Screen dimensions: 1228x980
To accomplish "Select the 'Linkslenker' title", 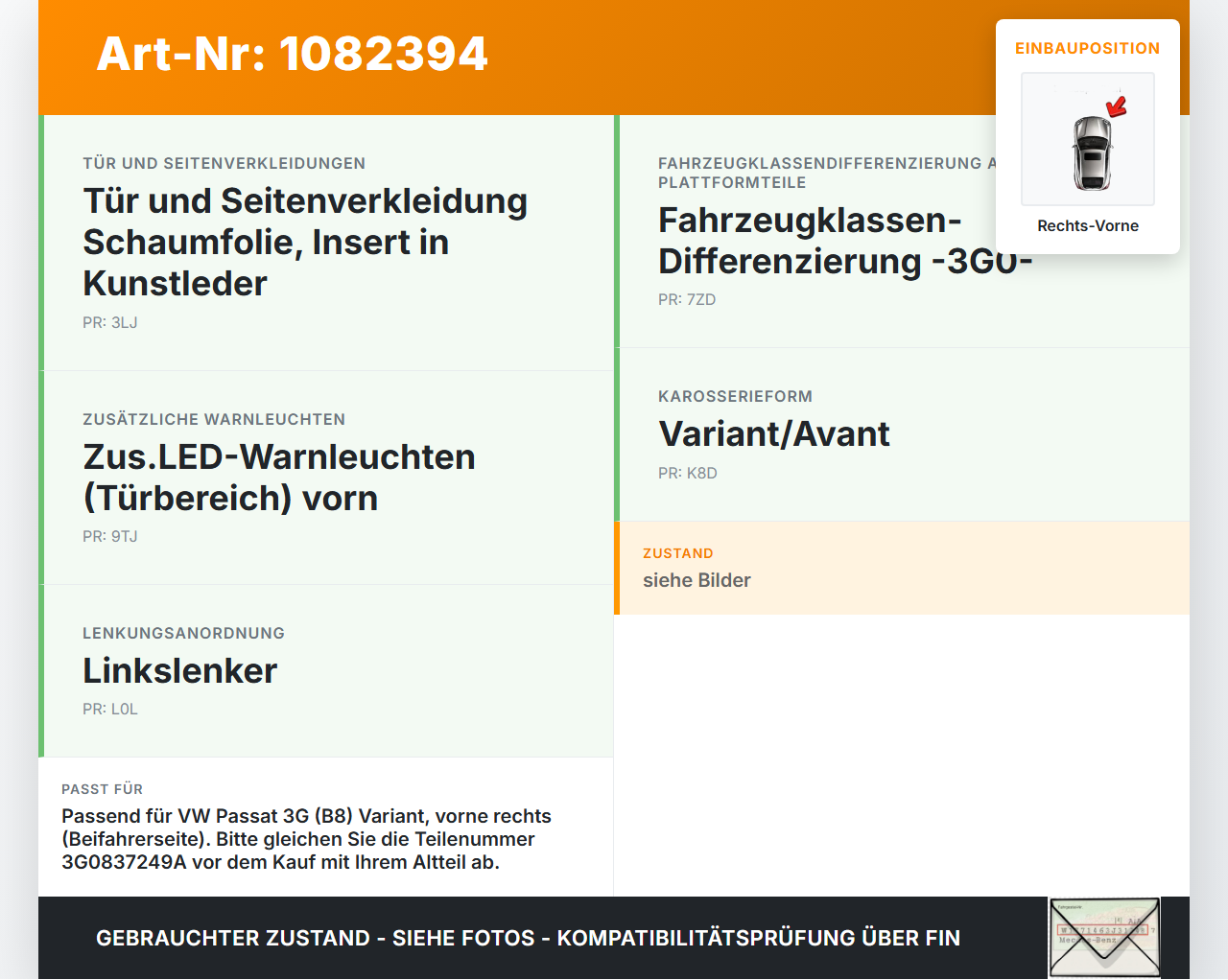I will coord(180,670).
